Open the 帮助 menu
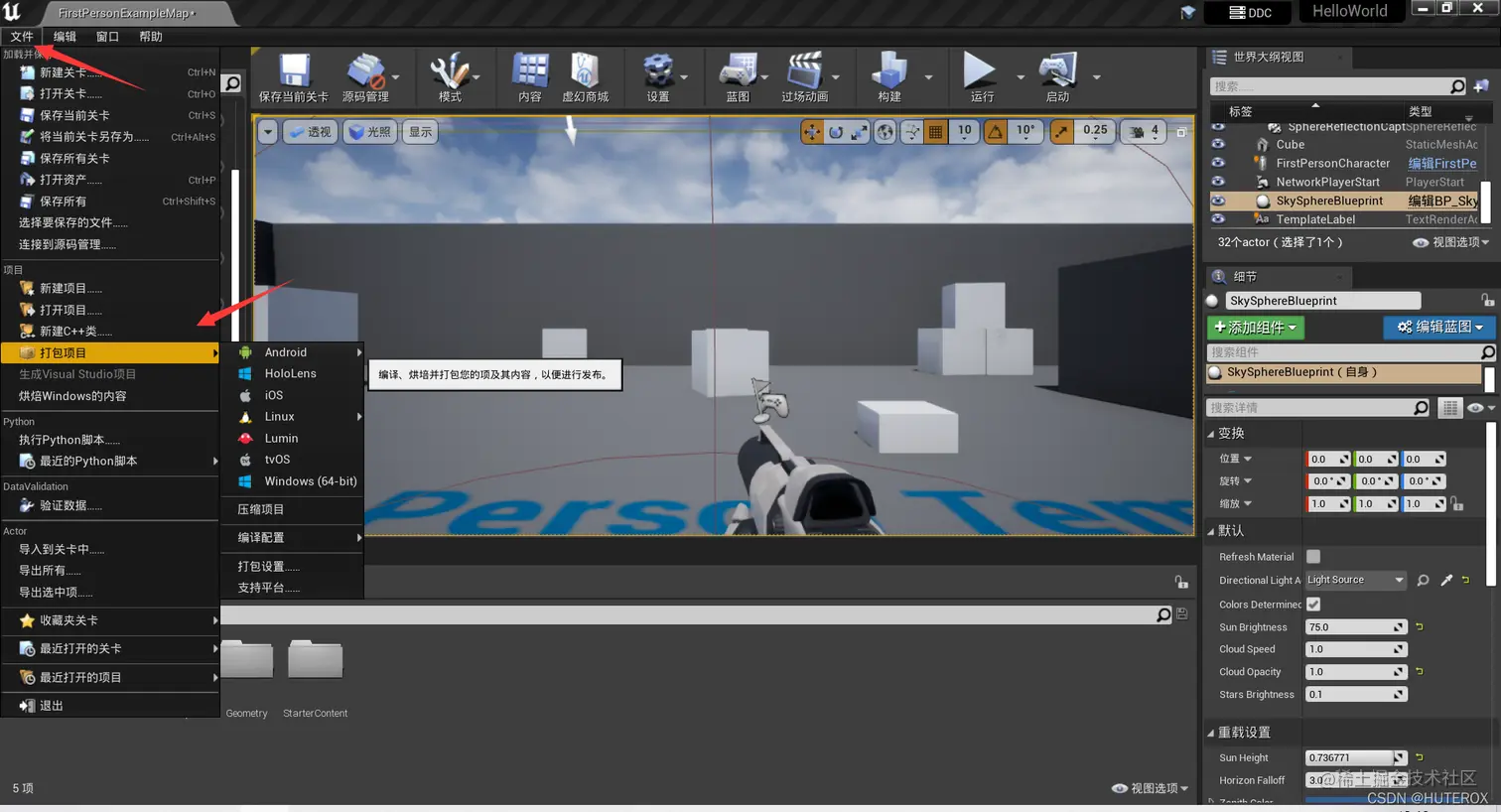1501x812 pixels. [151, 37]
